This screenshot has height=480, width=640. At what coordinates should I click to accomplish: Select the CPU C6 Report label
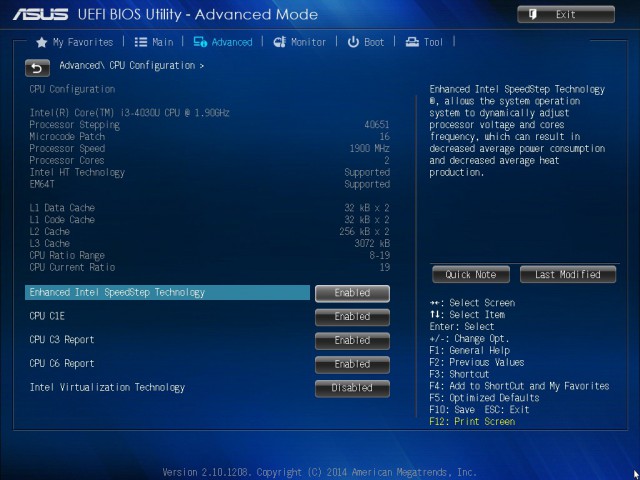coord(62,364)
